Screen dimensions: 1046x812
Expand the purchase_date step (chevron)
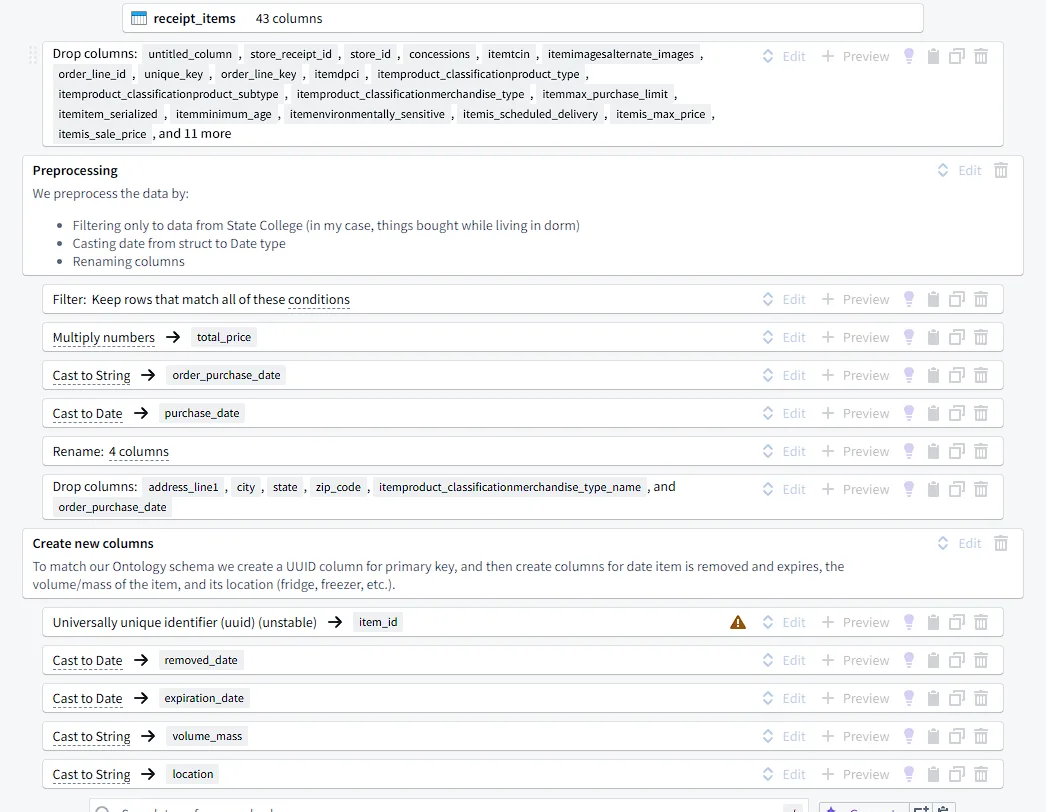pyautogui.click(x=768, y=413)
